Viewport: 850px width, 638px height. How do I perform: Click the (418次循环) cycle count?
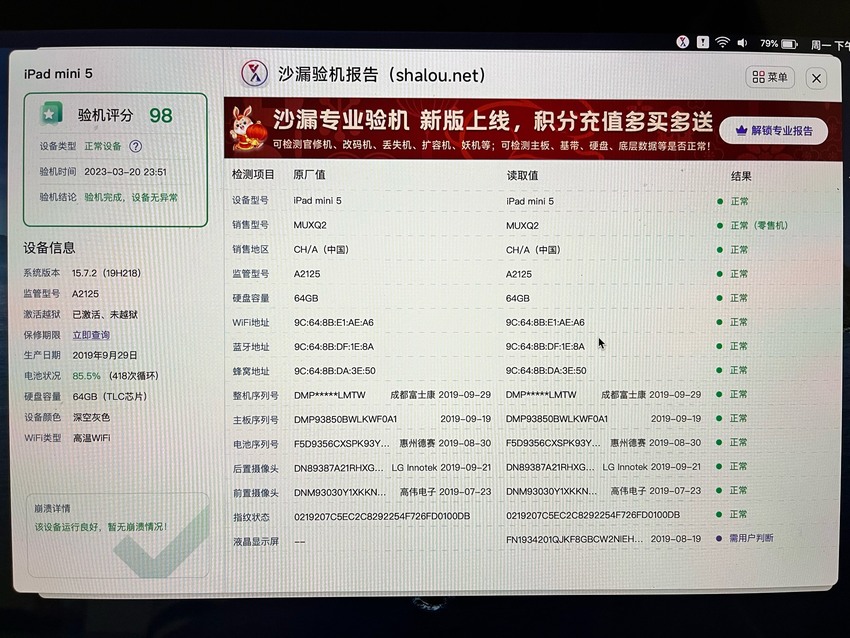(133, 376)
